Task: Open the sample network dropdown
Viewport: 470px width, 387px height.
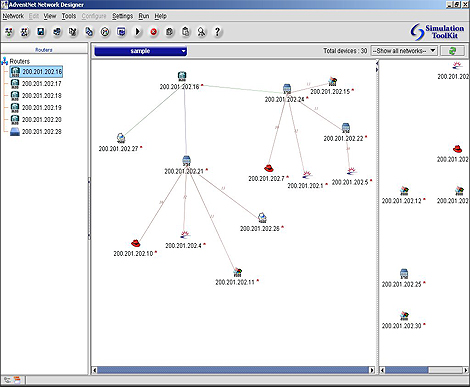Action: coord(140,51)
